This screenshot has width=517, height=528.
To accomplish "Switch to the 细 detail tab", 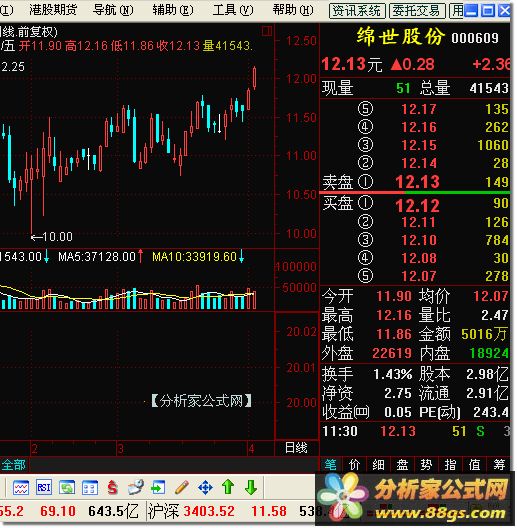I will click(378, 465).
